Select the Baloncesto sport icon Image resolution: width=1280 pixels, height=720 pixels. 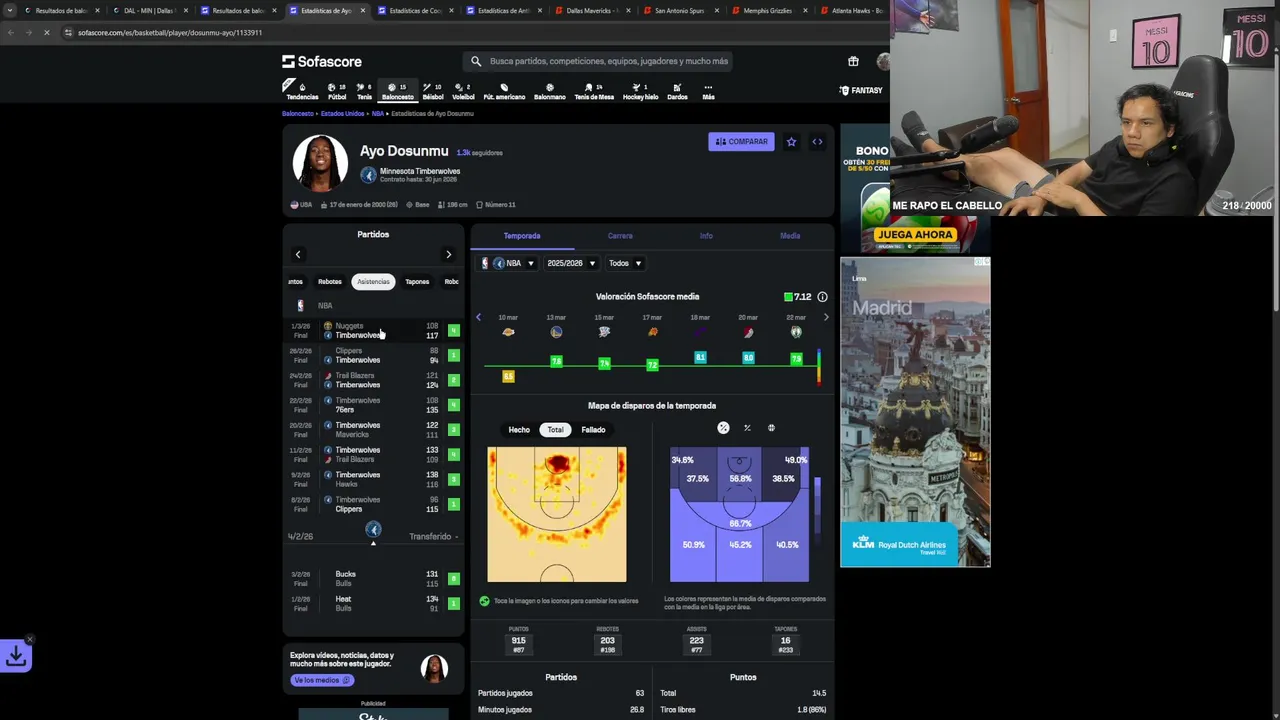(397, 91)
